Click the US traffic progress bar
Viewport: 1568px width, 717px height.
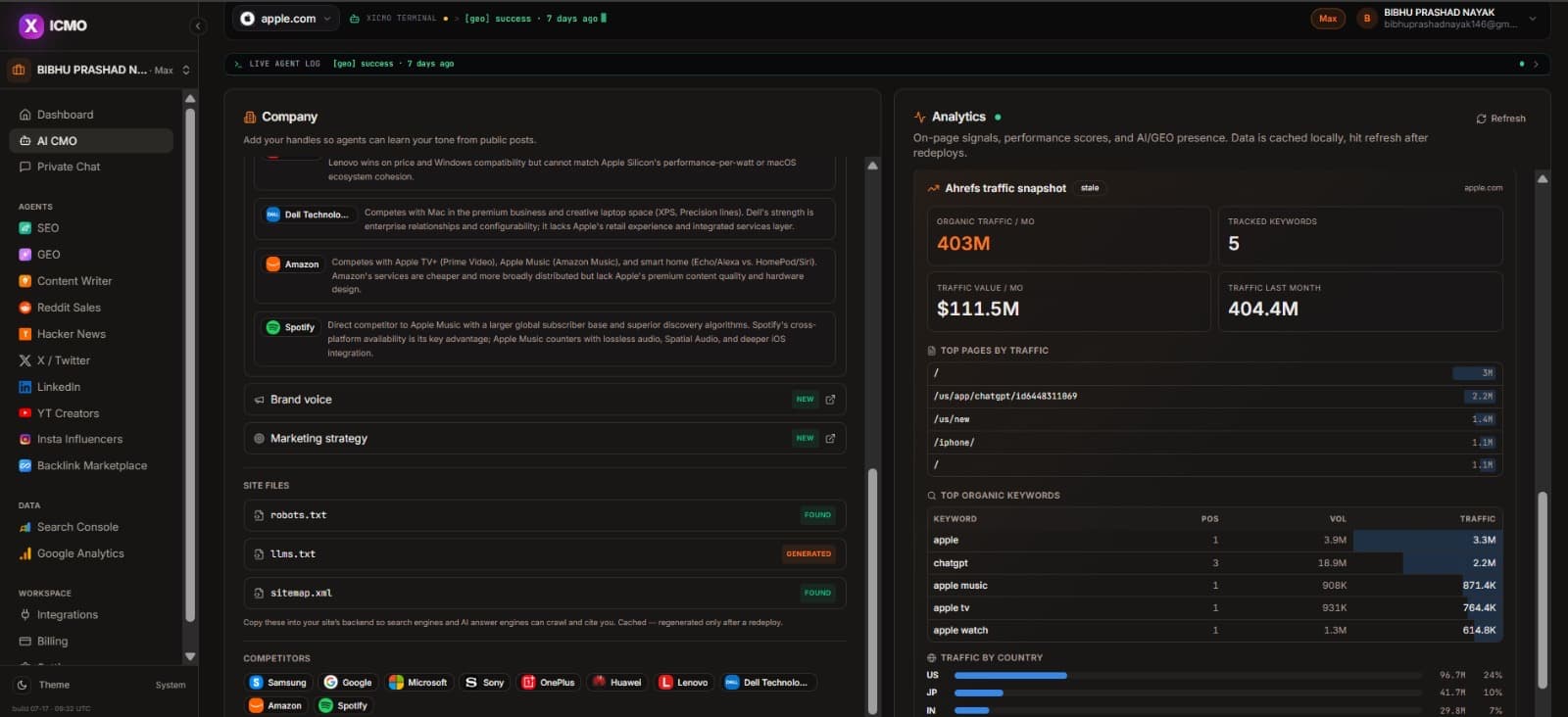click(1188, 676)
